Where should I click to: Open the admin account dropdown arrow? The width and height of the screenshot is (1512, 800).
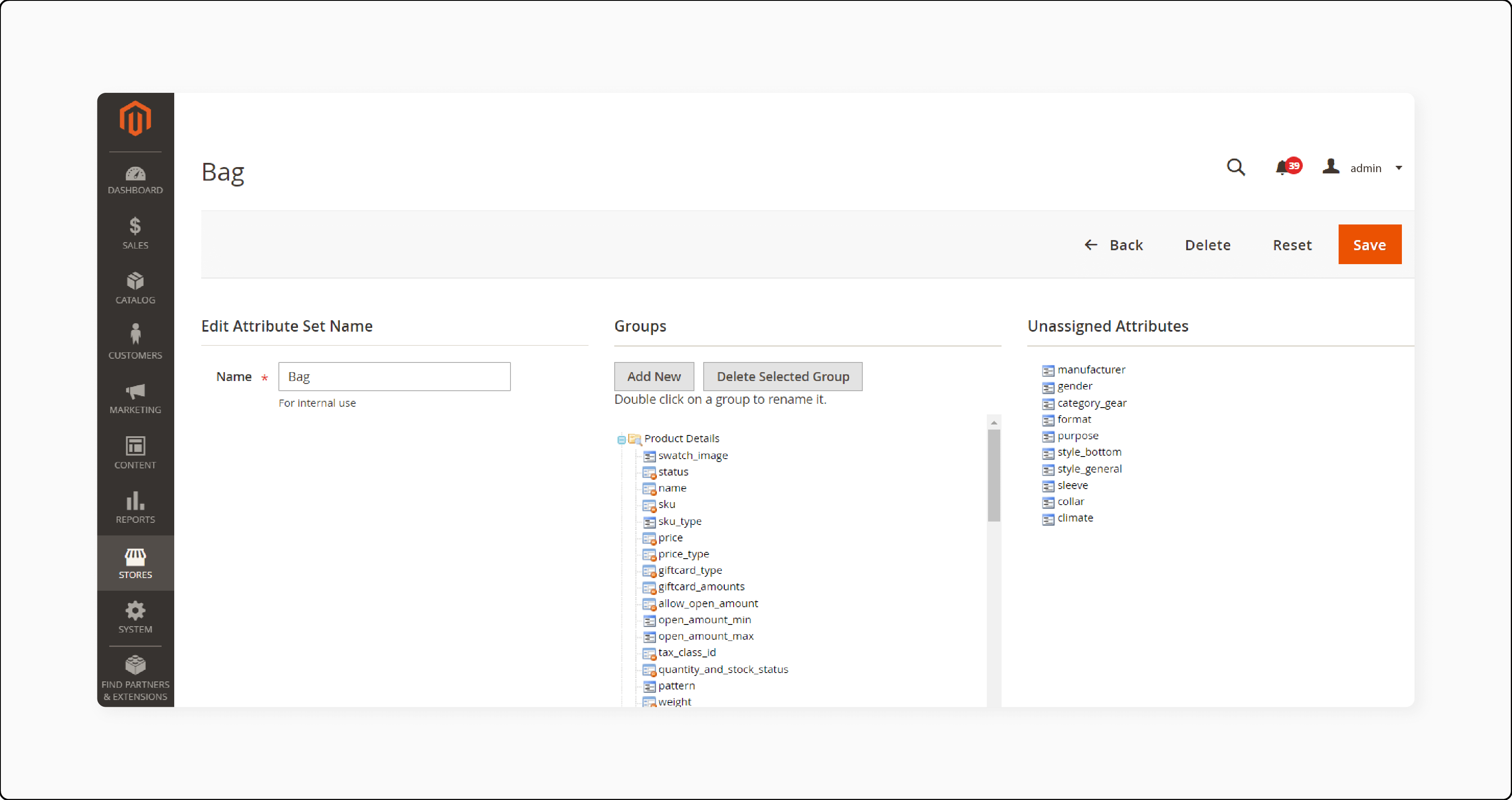[1399, 168]
